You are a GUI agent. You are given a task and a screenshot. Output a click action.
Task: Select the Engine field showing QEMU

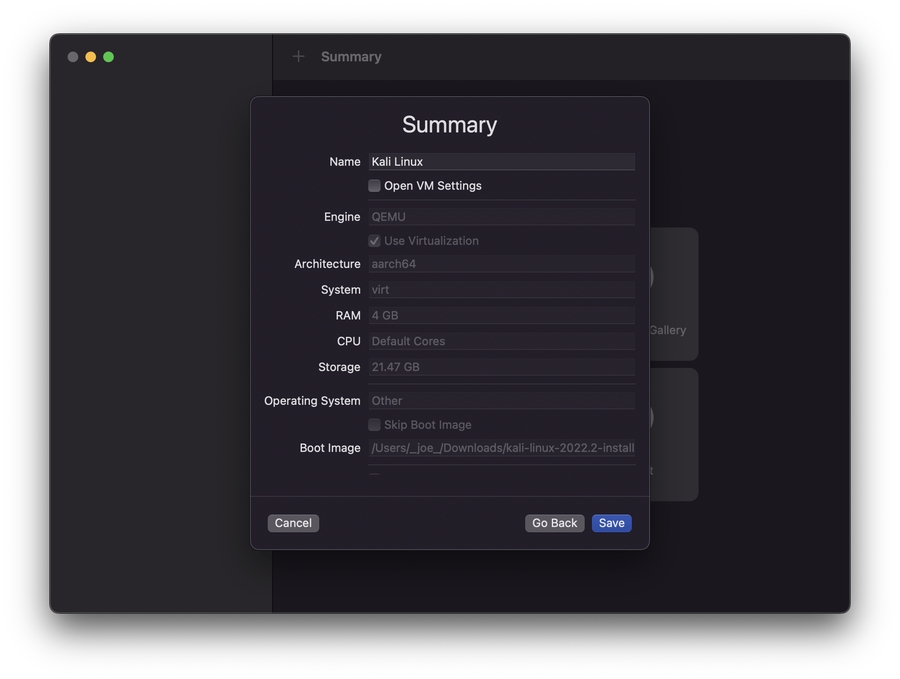(501, 217)
